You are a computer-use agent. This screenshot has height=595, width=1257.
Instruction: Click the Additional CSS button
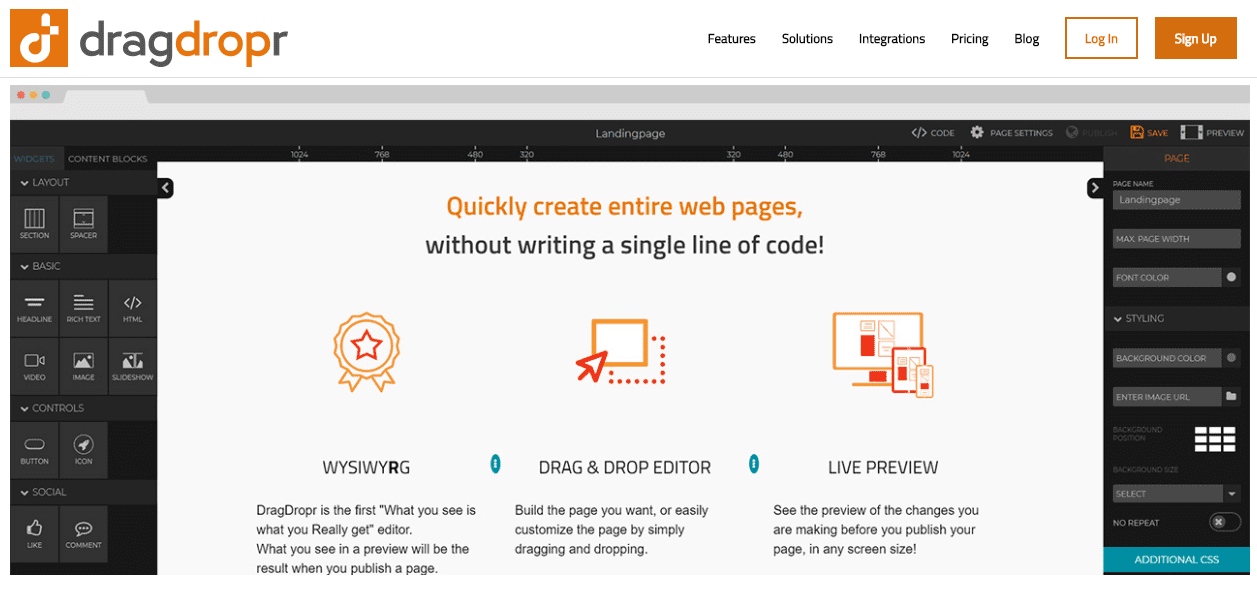click(1177, 560)
